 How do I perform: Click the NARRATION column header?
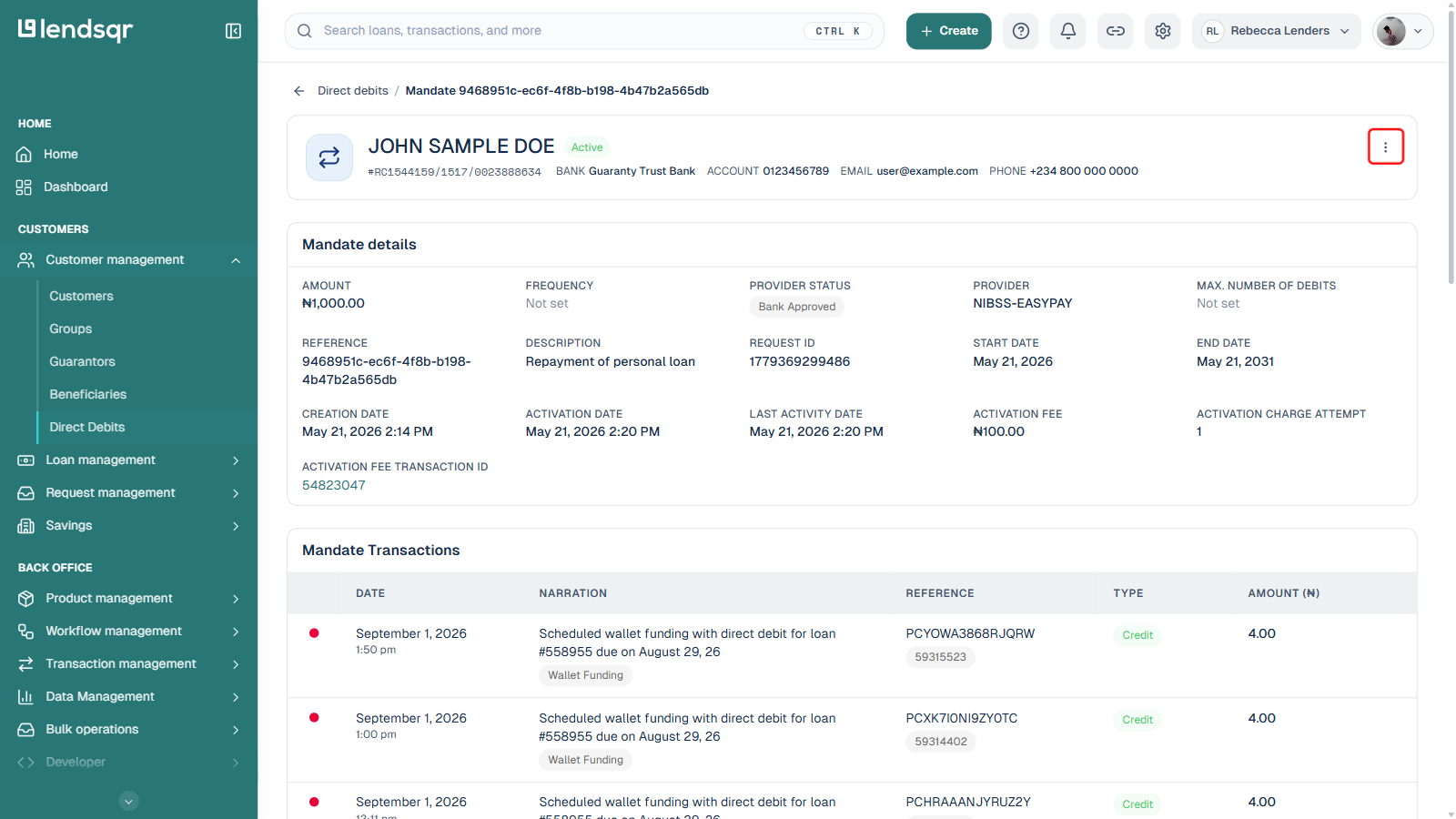[572, 593]
